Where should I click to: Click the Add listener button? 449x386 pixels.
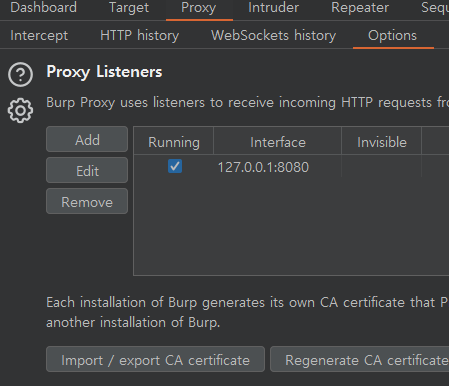(87, 139)
